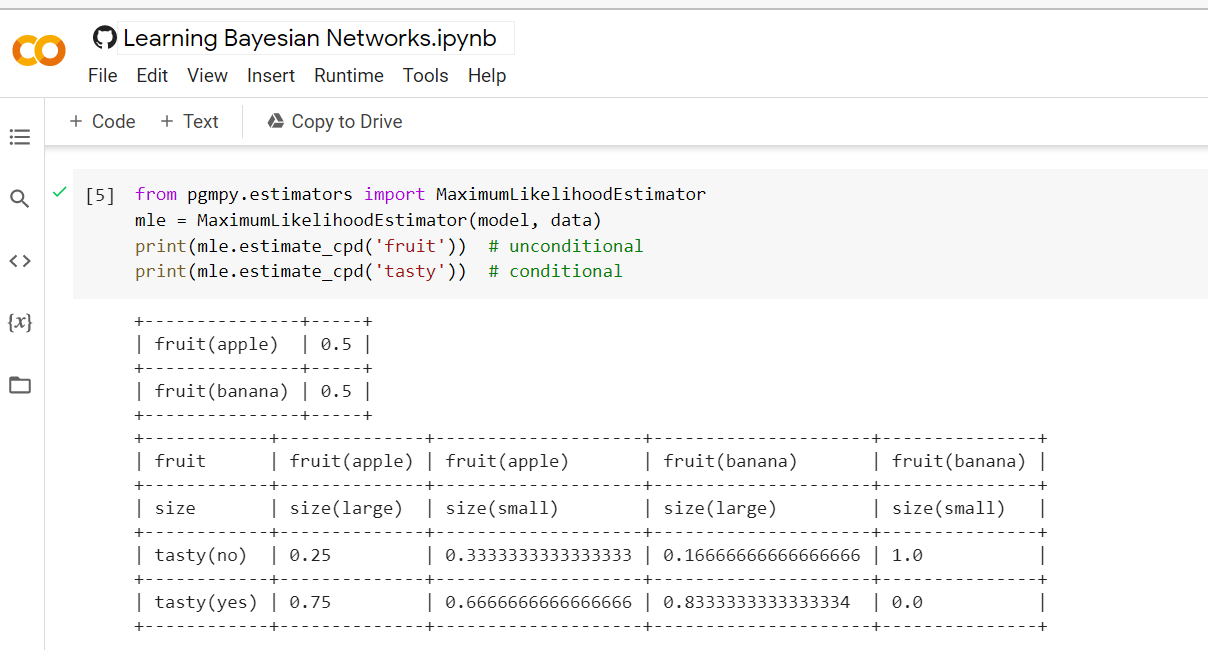Open the code snippets icon
Viewport: 1208px width, 650px height.
[20, 261]
